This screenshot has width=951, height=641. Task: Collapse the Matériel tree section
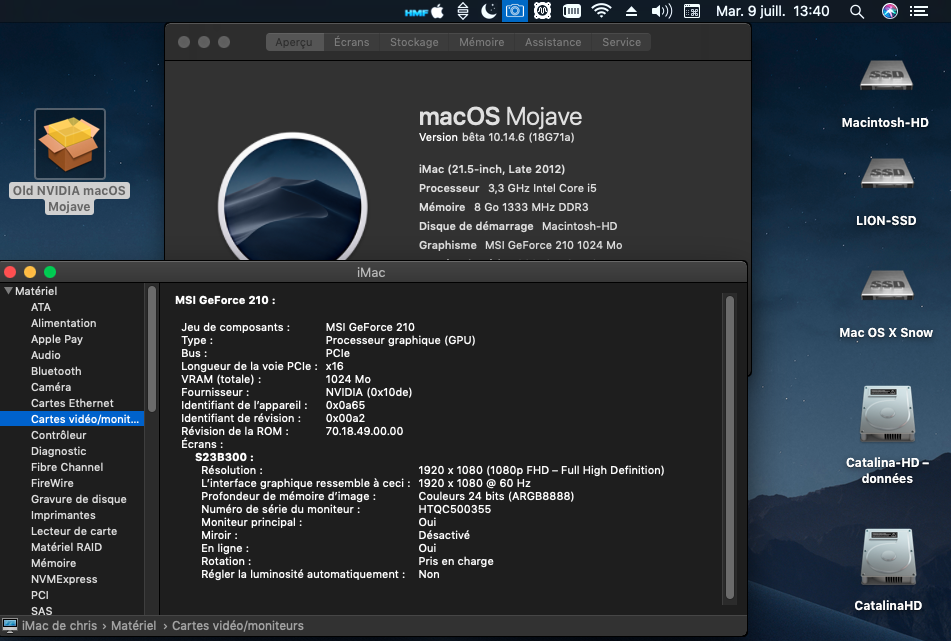tap(8, 290)
